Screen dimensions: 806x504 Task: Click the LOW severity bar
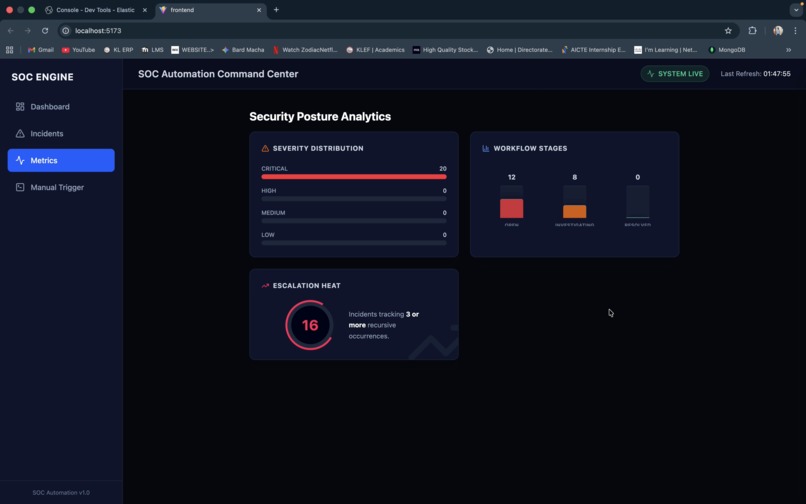354,243
